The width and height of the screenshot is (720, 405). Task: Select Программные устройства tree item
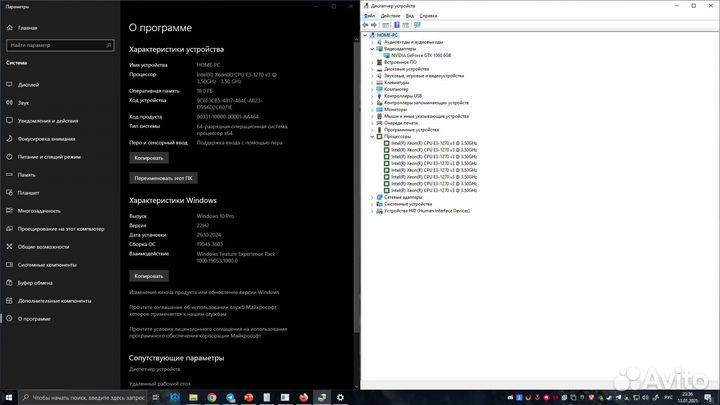coord(411,129)
